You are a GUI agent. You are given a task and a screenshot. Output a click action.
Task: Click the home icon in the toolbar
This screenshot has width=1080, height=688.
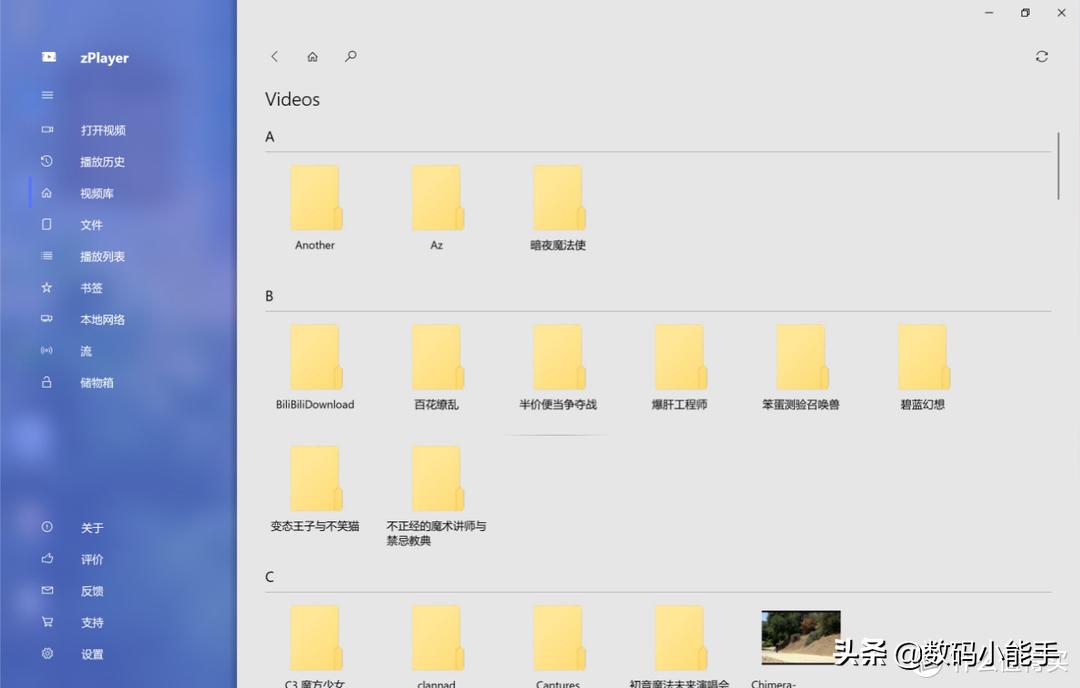click(x=312, y=56)
